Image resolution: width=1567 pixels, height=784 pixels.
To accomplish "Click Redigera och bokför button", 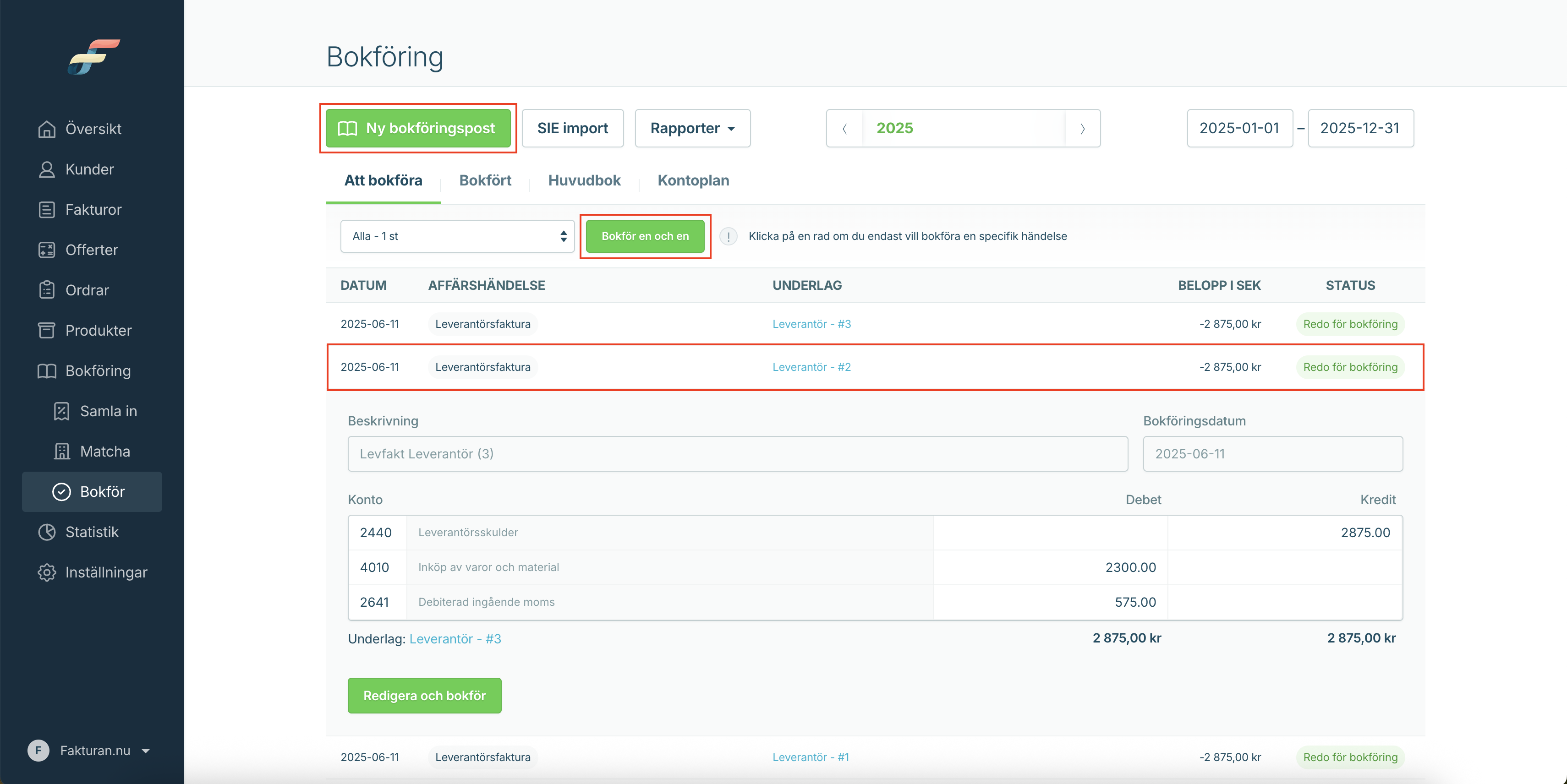I will [x=424, y=695].
